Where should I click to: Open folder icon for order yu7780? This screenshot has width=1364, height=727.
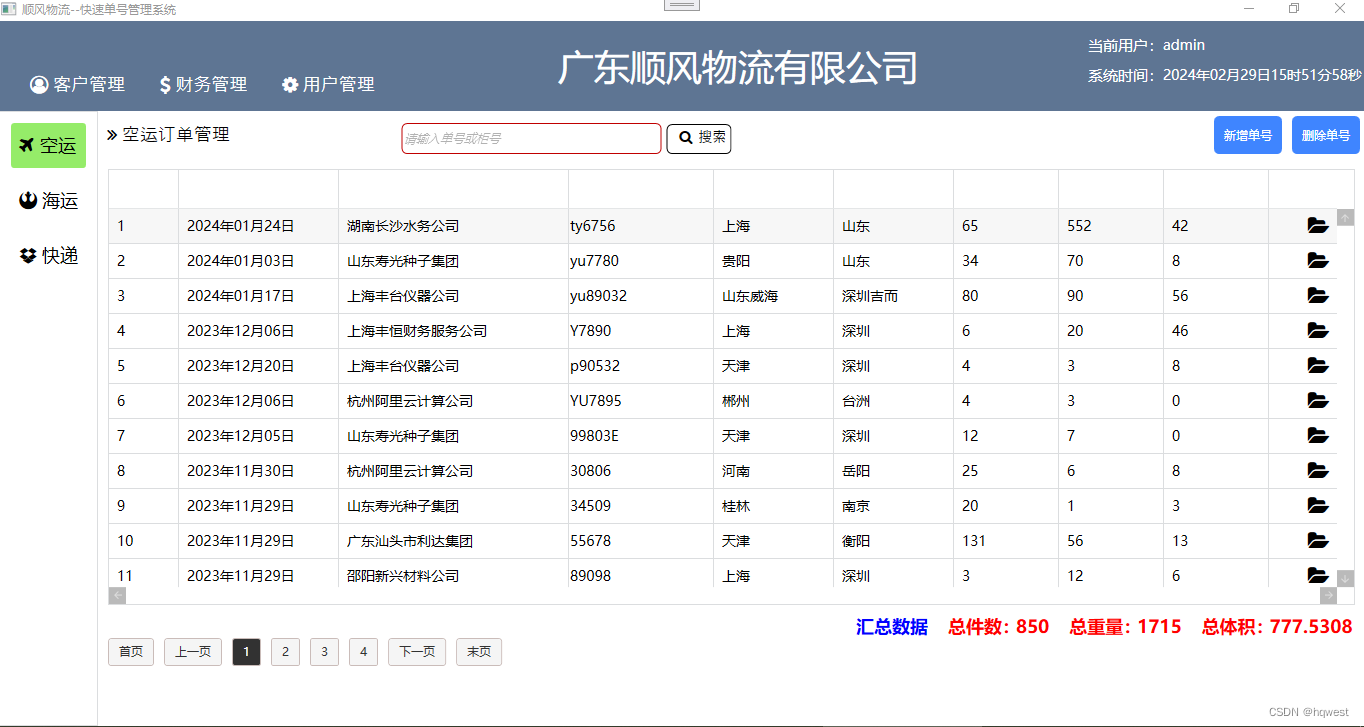(1318, 261)
